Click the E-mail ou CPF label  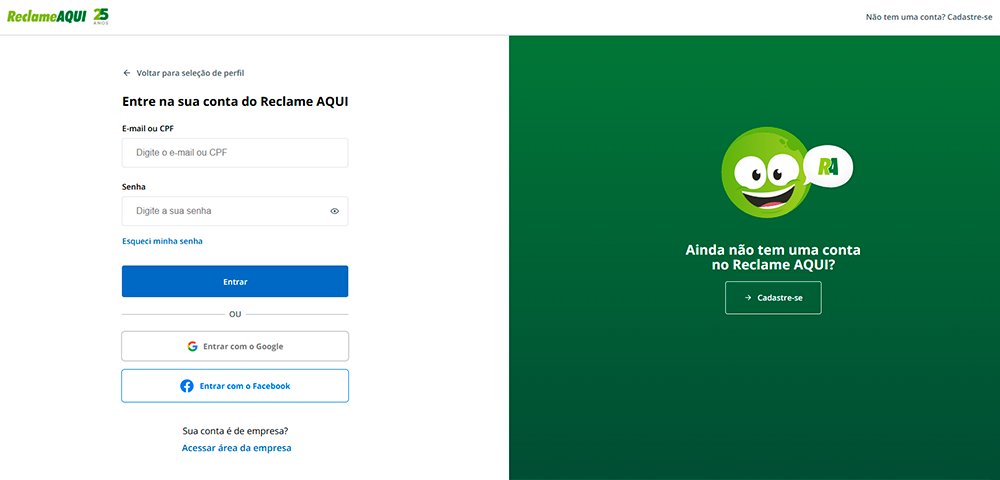pyautogui.click(x=148, y=128)
